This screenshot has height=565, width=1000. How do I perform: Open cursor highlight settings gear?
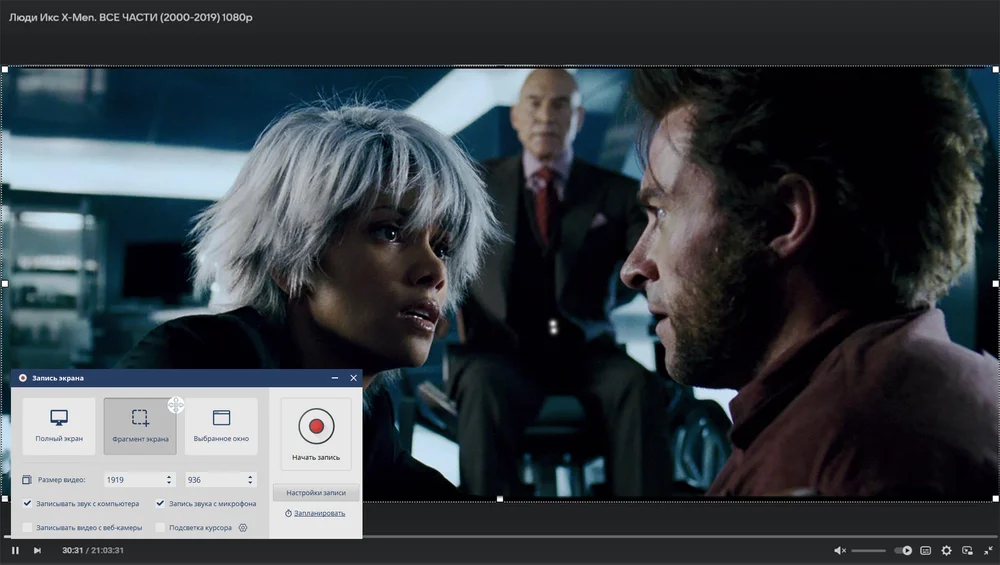[x=243, y=527]
